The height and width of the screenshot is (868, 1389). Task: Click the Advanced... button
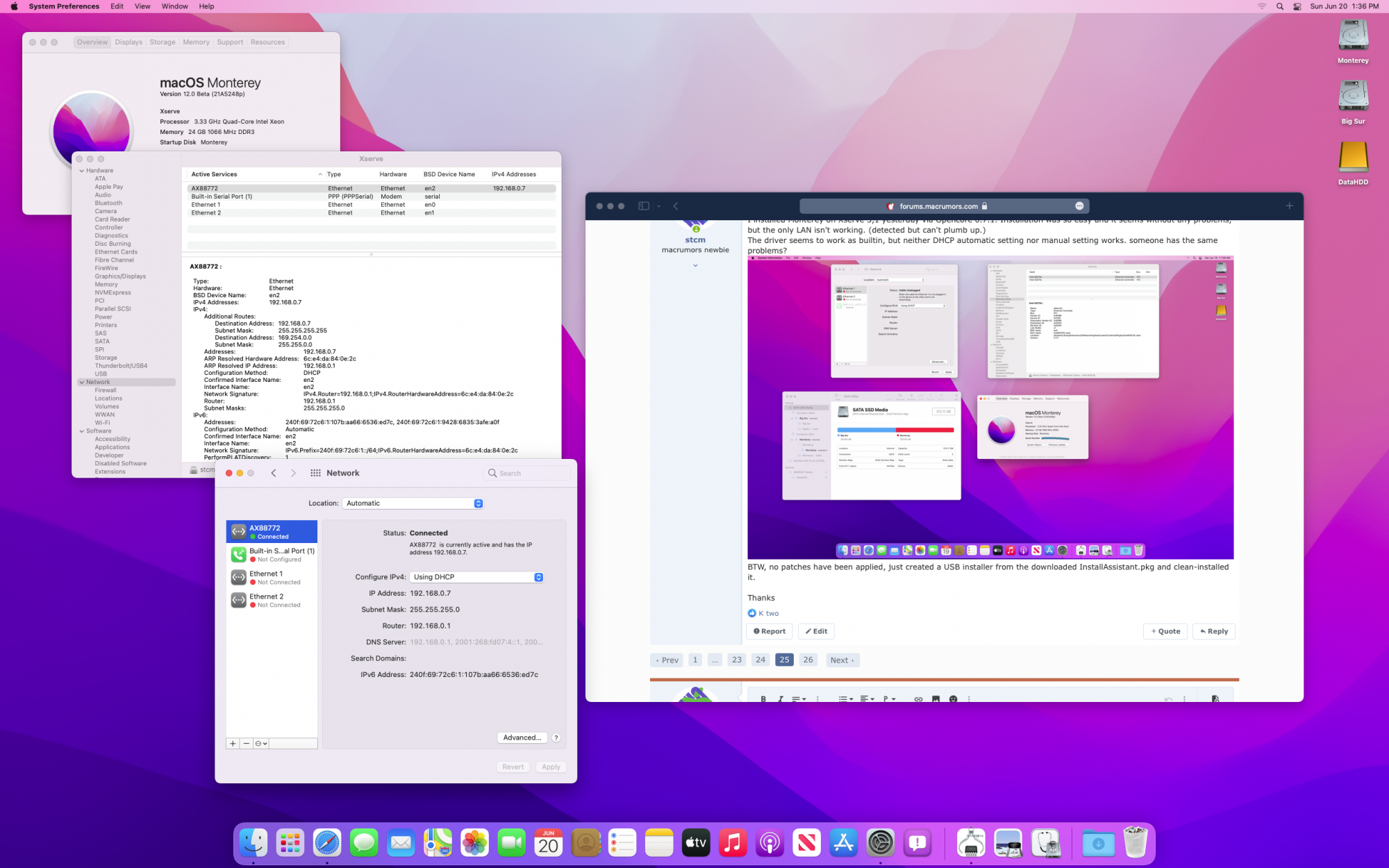pos(522,737)
